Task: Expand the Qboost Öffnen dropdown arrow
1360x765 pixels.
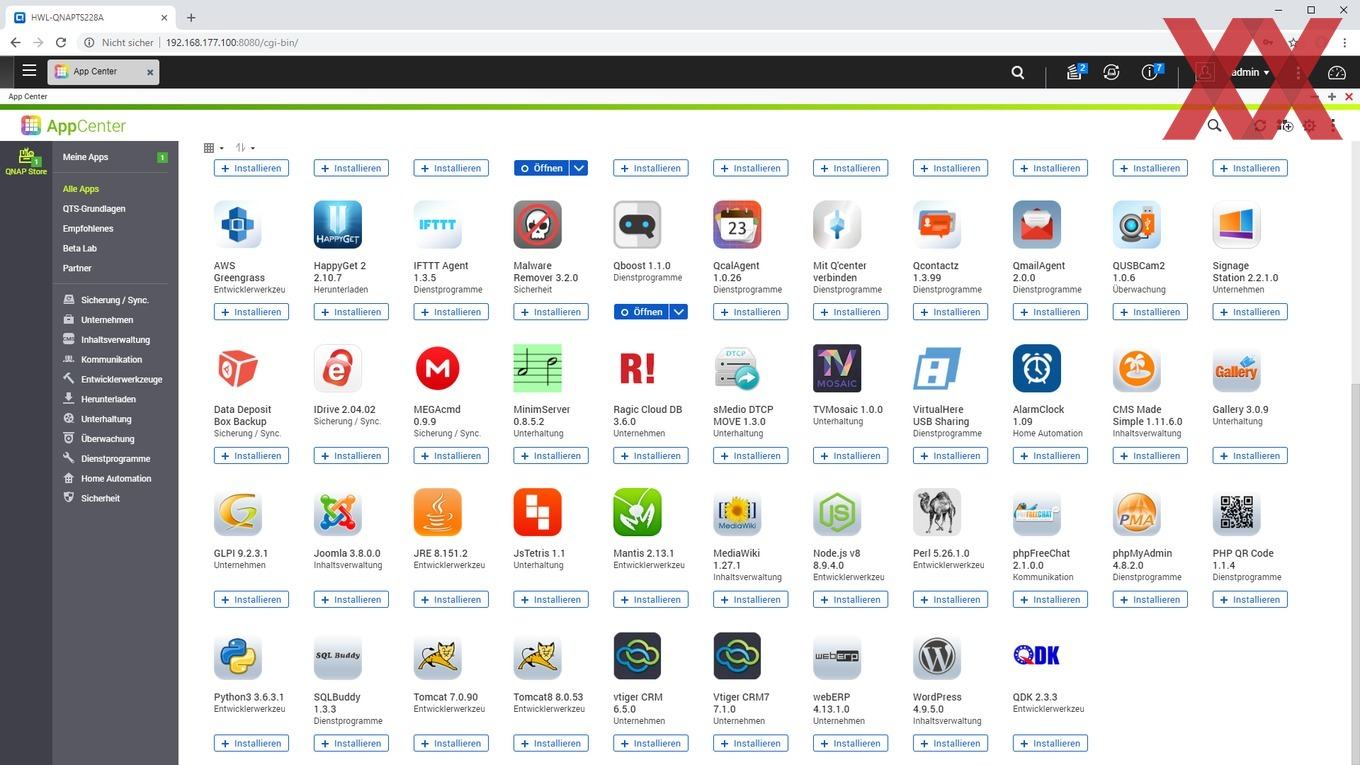Action: tap(679, 312)
